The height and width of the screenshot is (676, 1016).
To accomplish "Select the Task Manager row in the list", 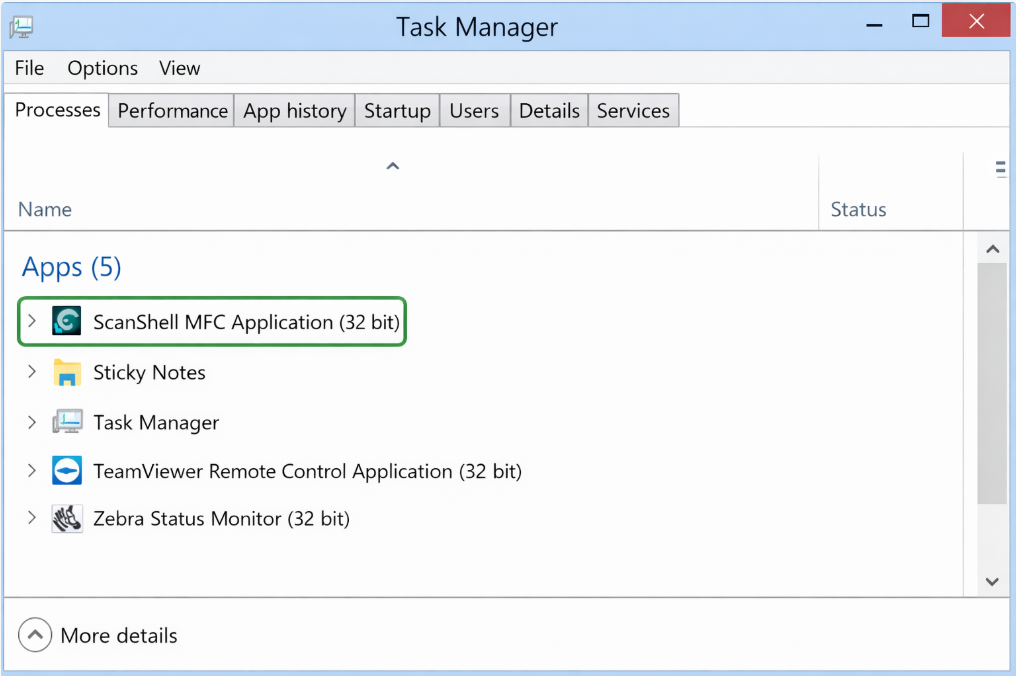I will [x=156, y=423].
